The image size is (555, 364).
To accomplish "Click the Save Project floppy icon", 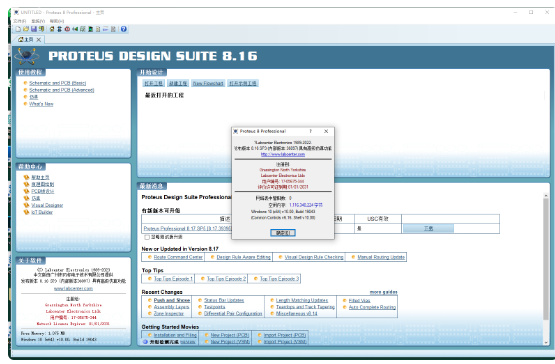I will pyautogui.click(x=34, y=29).
